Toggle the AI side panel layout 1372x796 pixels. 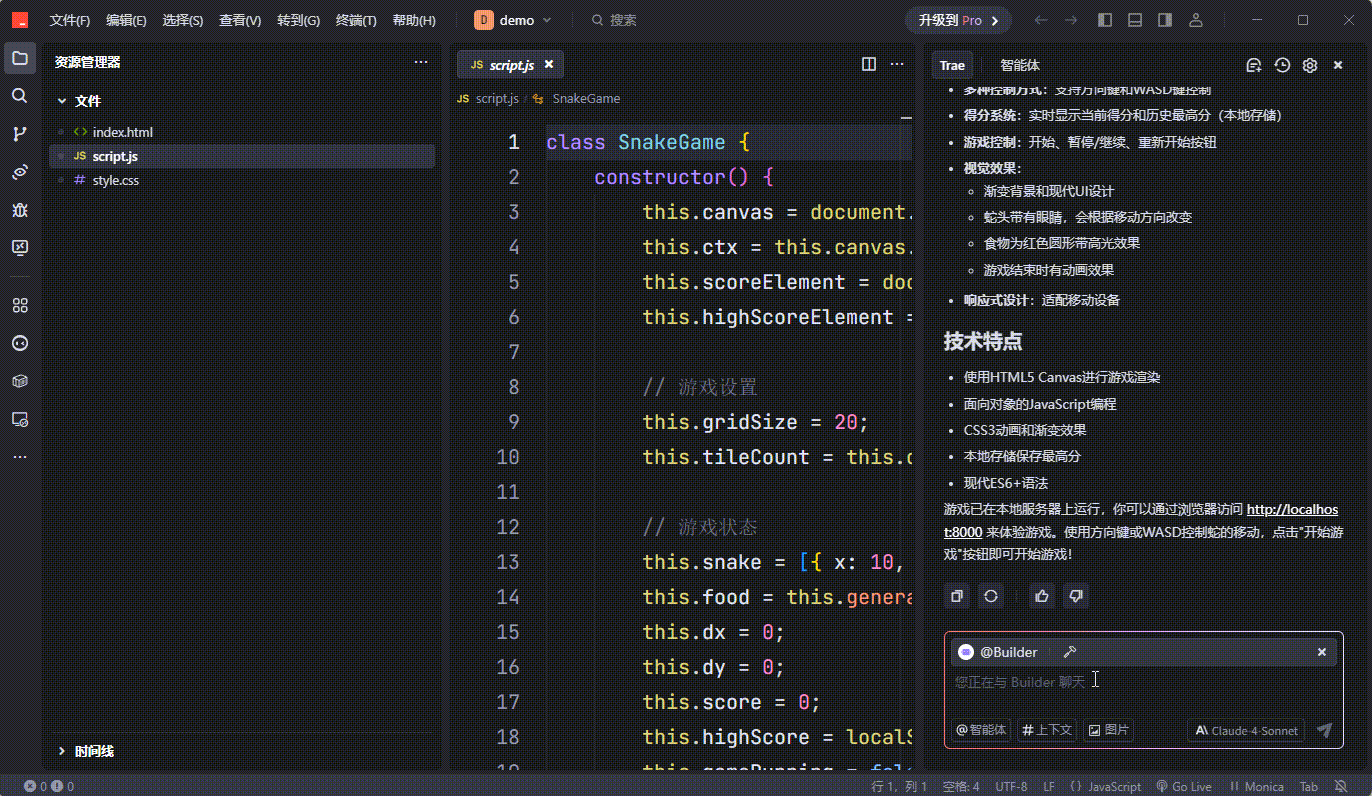(x=1165, y=20)
